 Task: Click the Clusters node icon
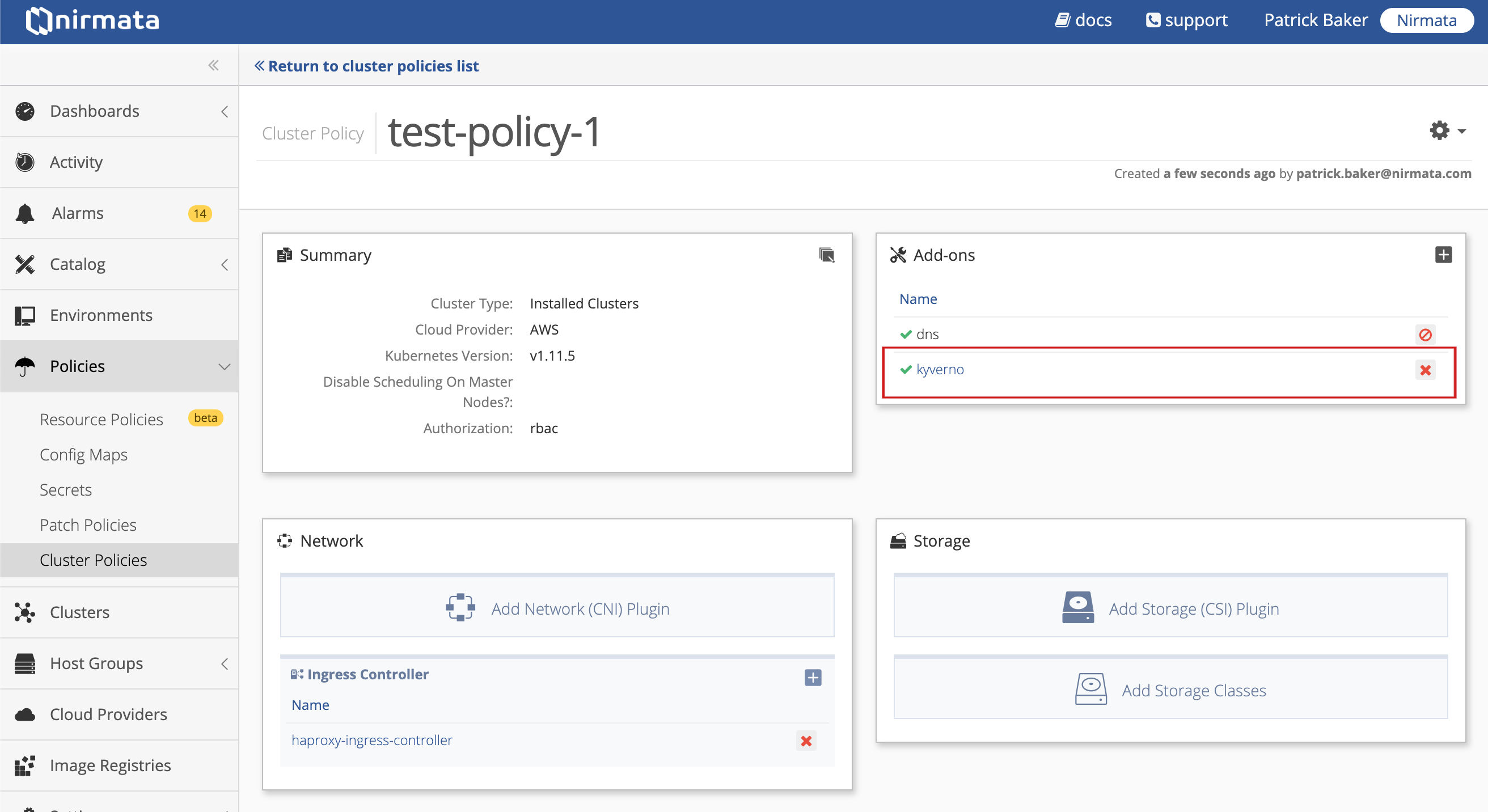(25, 612)
